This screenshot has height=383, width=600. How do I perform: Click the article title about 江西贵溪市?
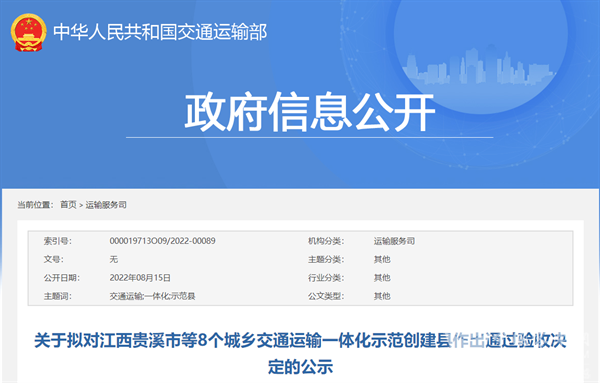pyautogui.click(x=300, y=353)
